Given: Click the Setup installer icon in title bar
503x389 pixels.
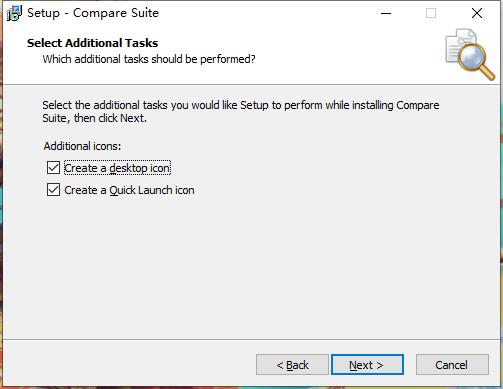Looking at the screenshot, I should pyautogui.click(x=14, y=13).
